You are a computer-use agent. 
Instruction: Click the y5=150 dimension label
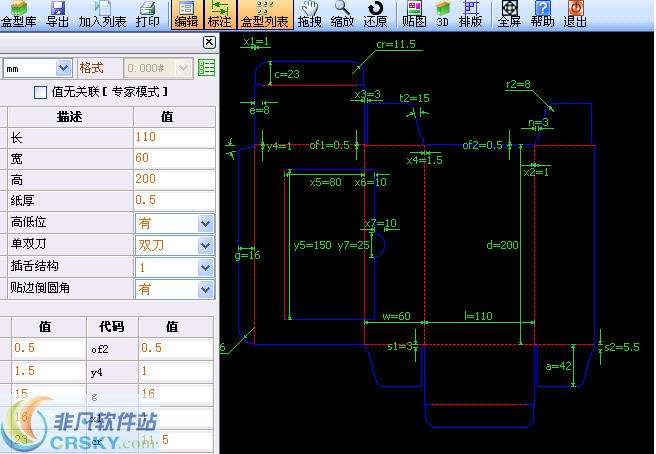tap(312, 245)
